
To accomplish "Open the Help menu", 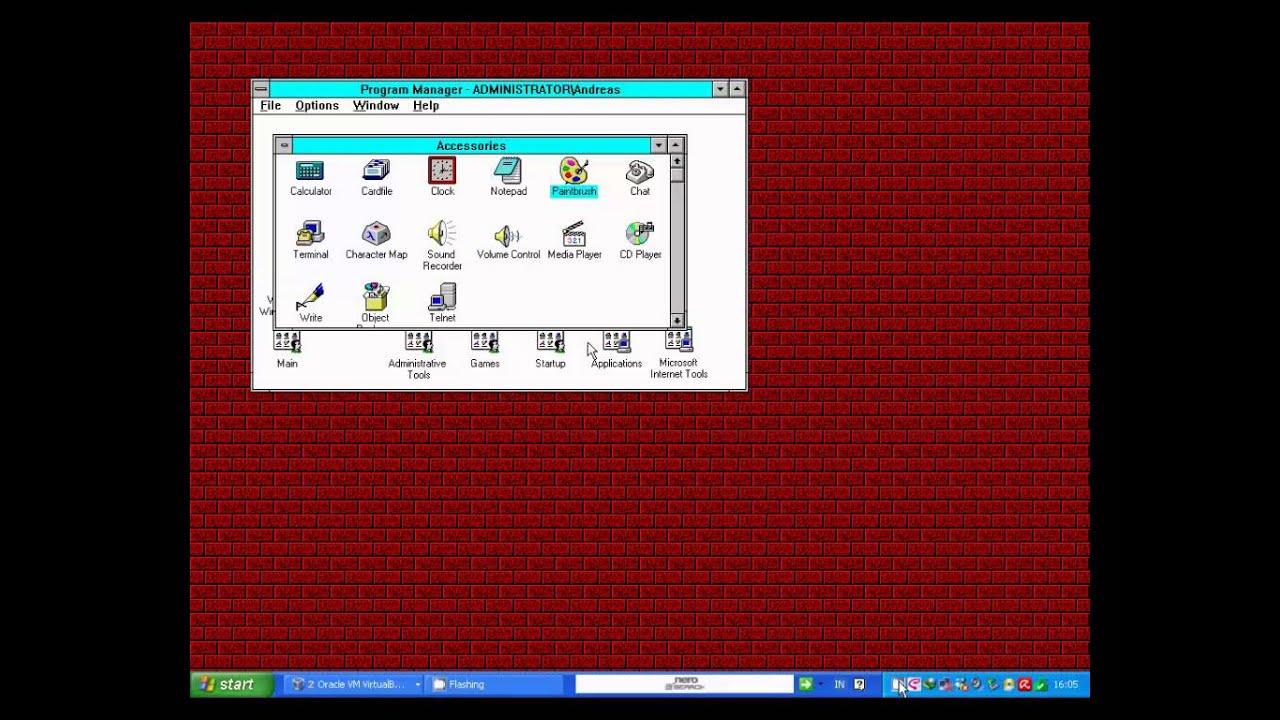I will (426, 106).
